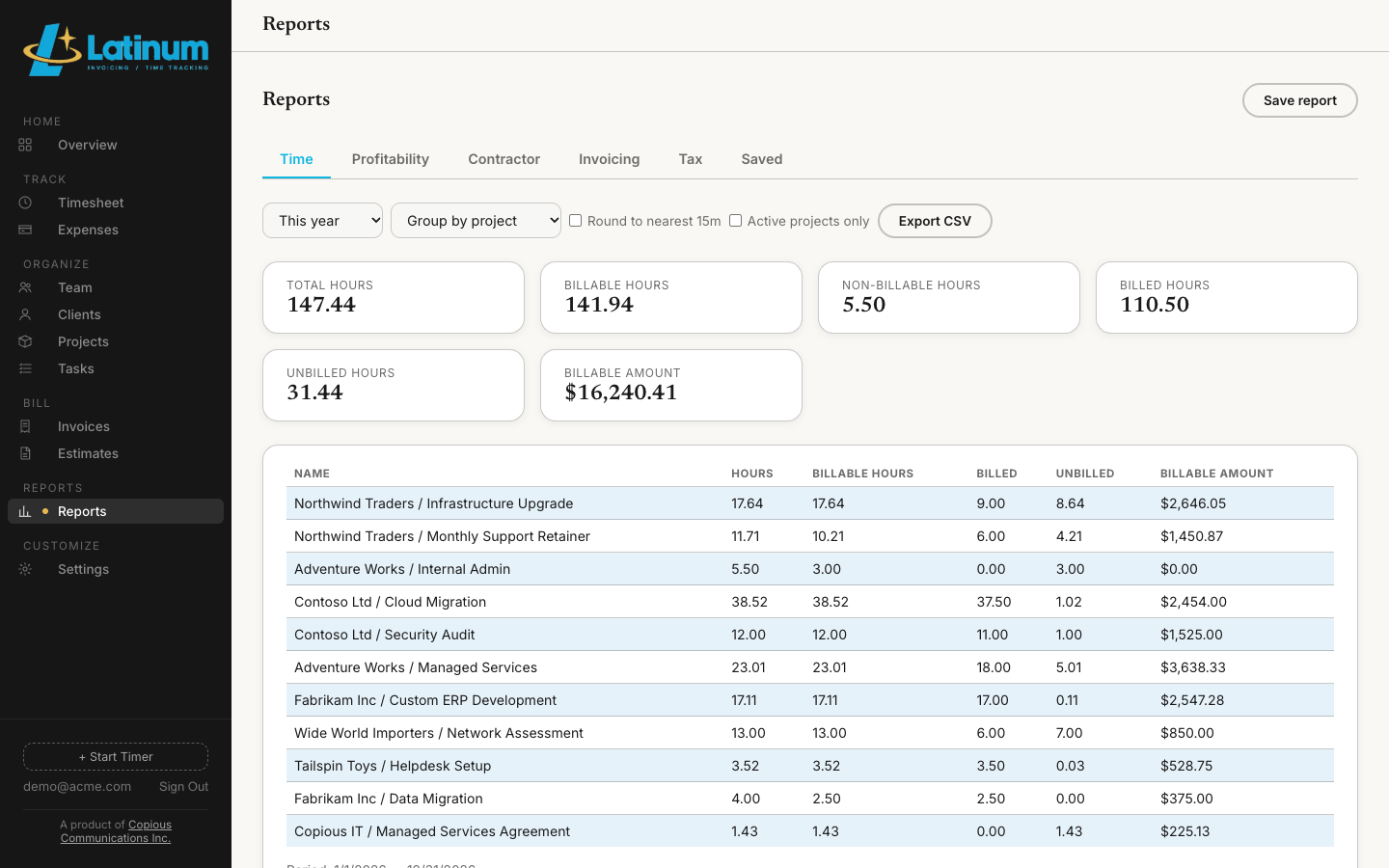The image size is (1389, 868).
Task: Click the demo@acme.com account email
Action: point(77,787)
